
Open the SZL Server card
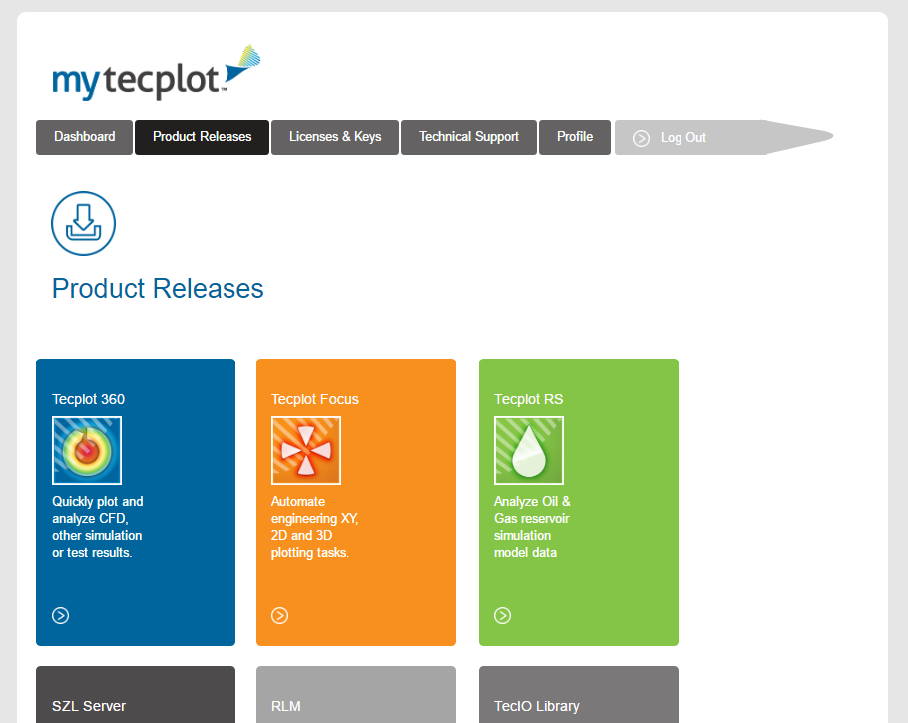(136, 694)
